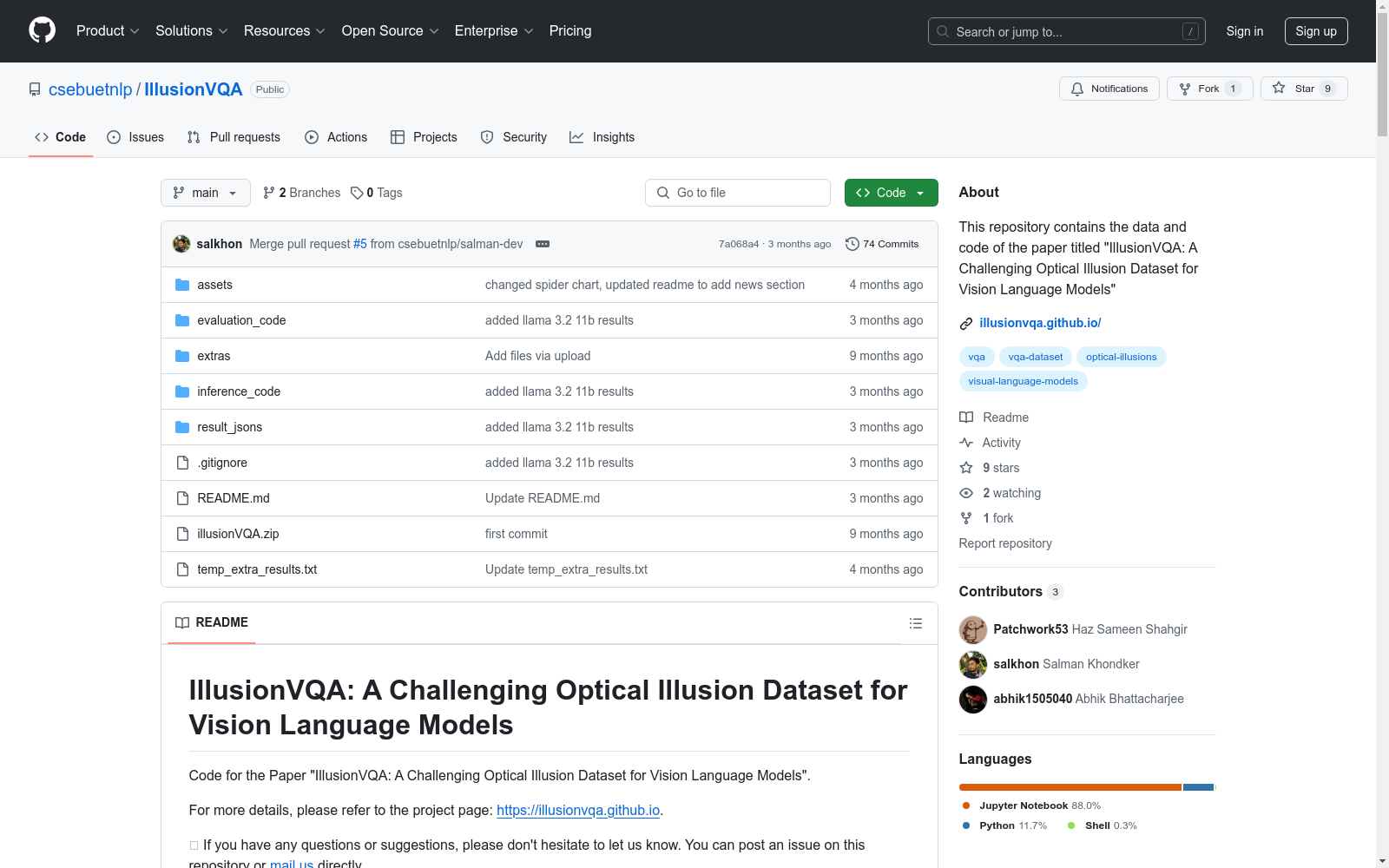This screenshot has height=868, width=1389.
Task: Switch to the Actions tab
Action: point(336,137)
